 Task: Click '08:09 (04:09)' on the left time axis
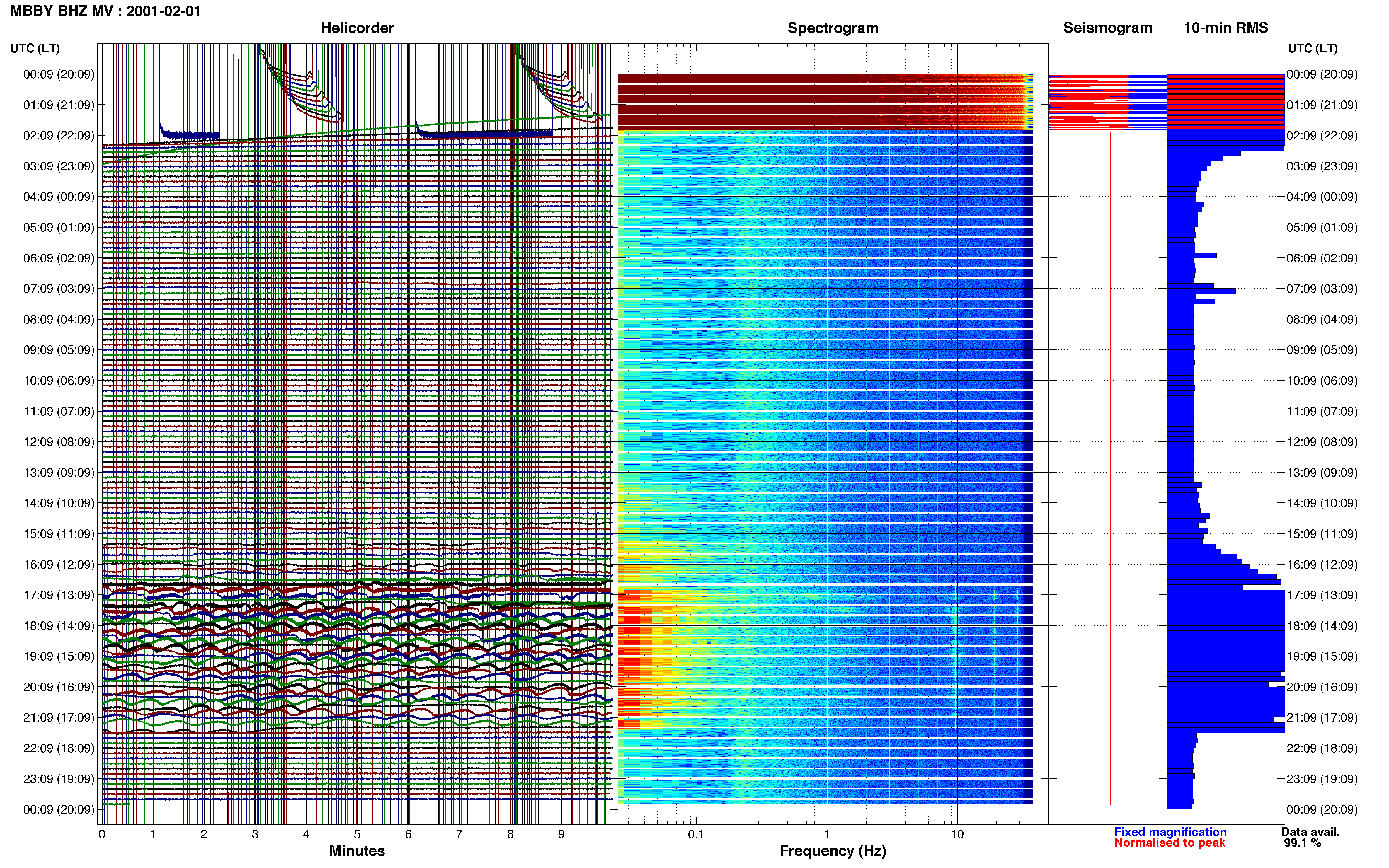[x=59, y=319]
